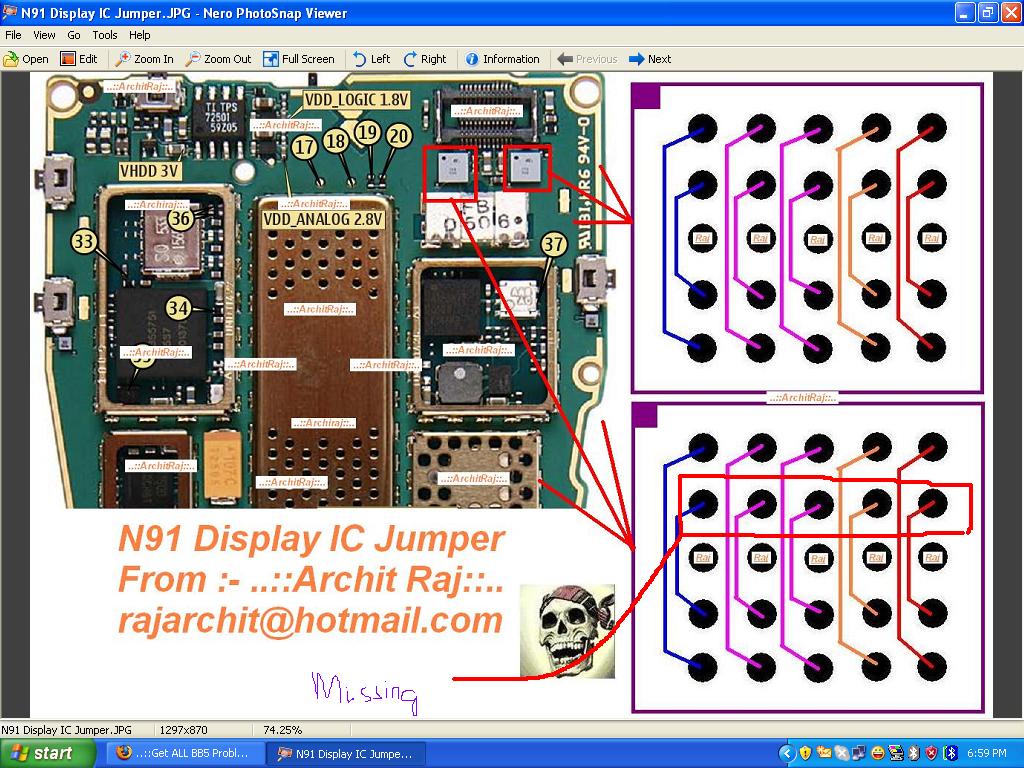The height and width of the screenshot is (768, 1024).
Task: Click the Yahoo Messenger smiley tray icon
Action: click(x=878, y=754)
